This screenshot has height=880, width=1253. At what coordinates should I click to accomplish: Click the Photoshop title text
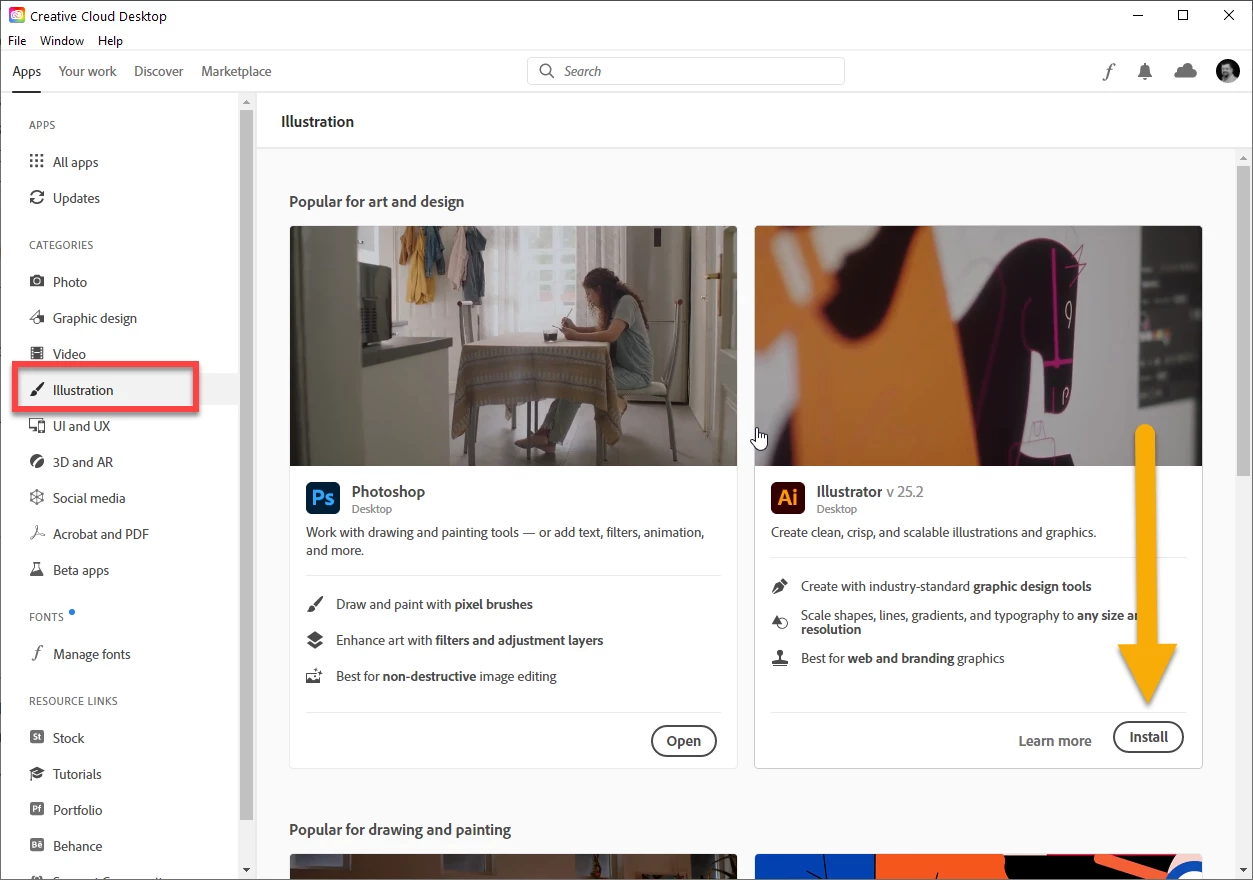pos(388,491)
